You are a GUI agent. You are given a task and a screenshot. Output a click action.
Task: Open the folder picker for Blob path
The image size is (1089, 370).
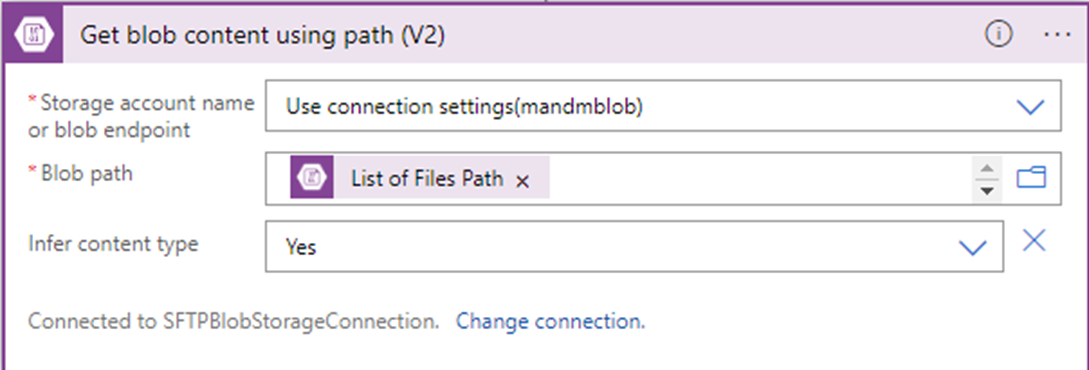click(x=1031, y=178)
